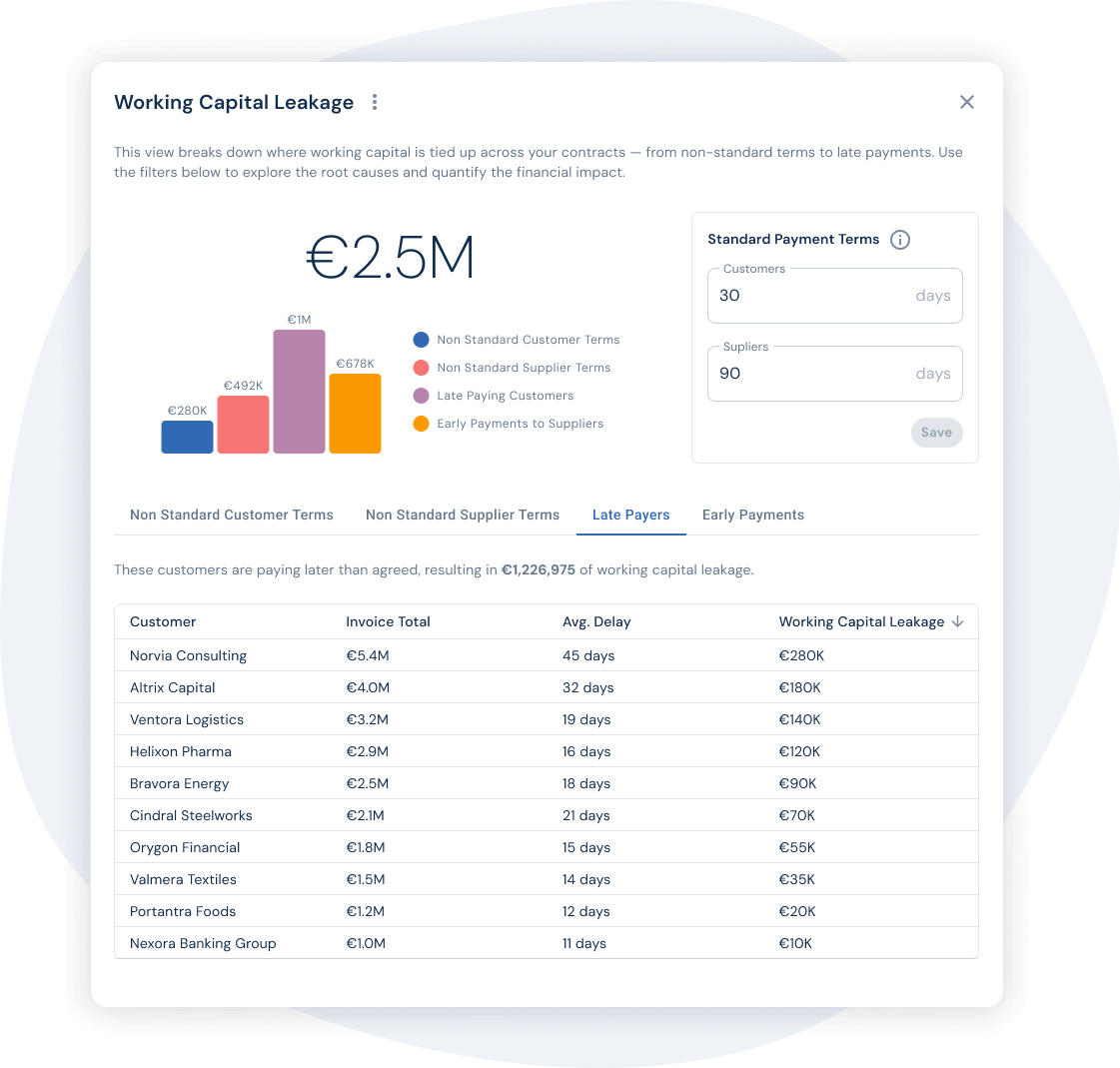Open the three-dot options menu beside title
Viewport: 1120px width, 1068px height.
(x=375, y=102)
